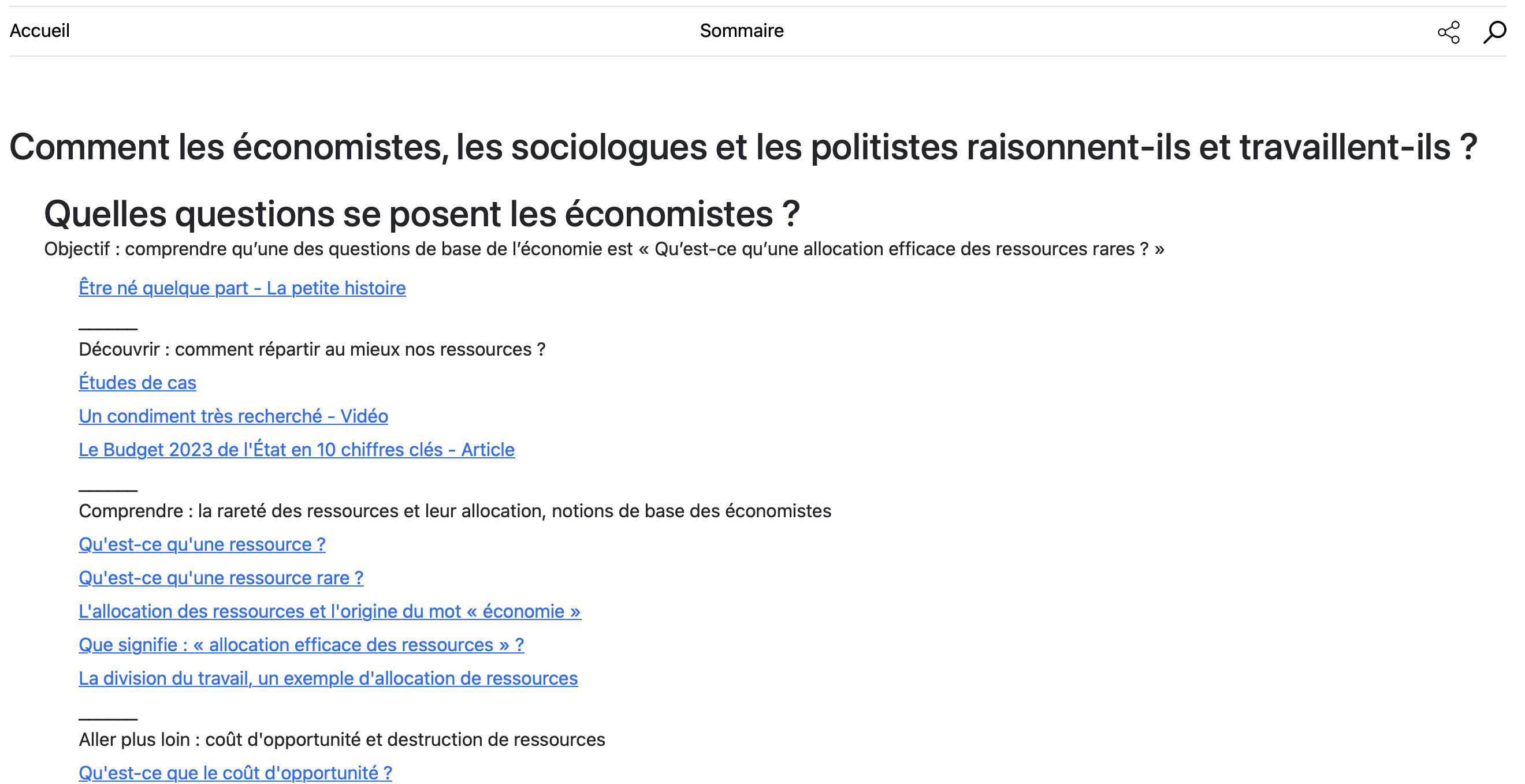Image resolution: width=1525 pixels, height=784 pixels.
Task: Click the share icon
Action: tap(1448, 32)
